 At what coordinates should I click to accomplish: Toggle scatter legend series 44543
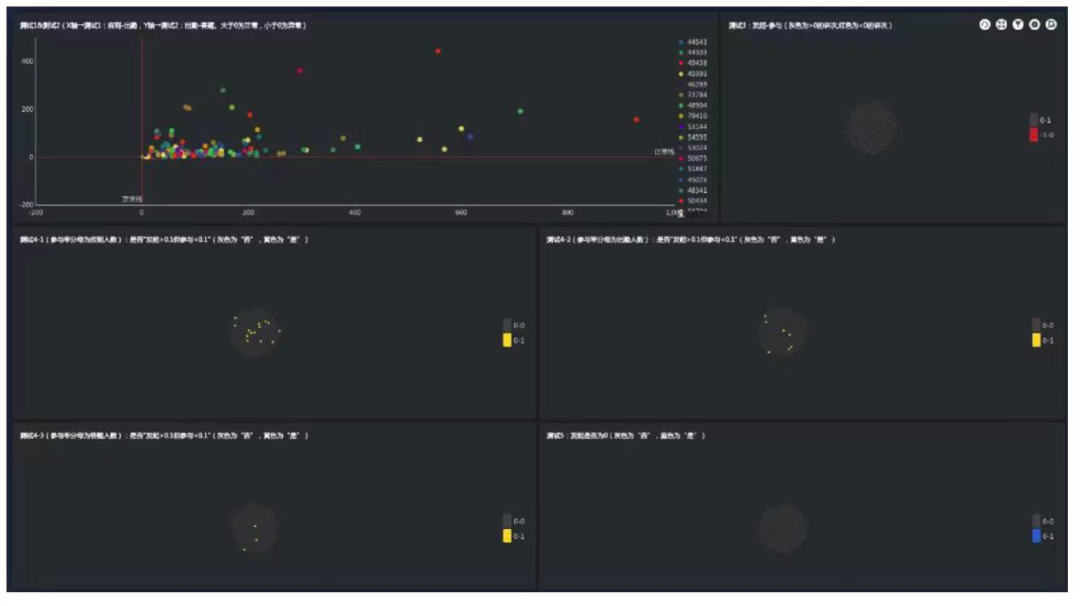click(693, 42)
